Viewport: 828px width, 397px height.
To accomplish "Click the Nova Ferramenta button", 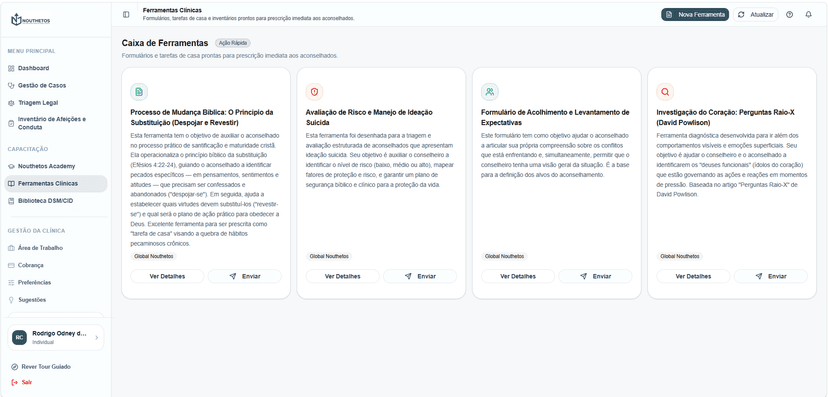I will [x=695, y=15].
